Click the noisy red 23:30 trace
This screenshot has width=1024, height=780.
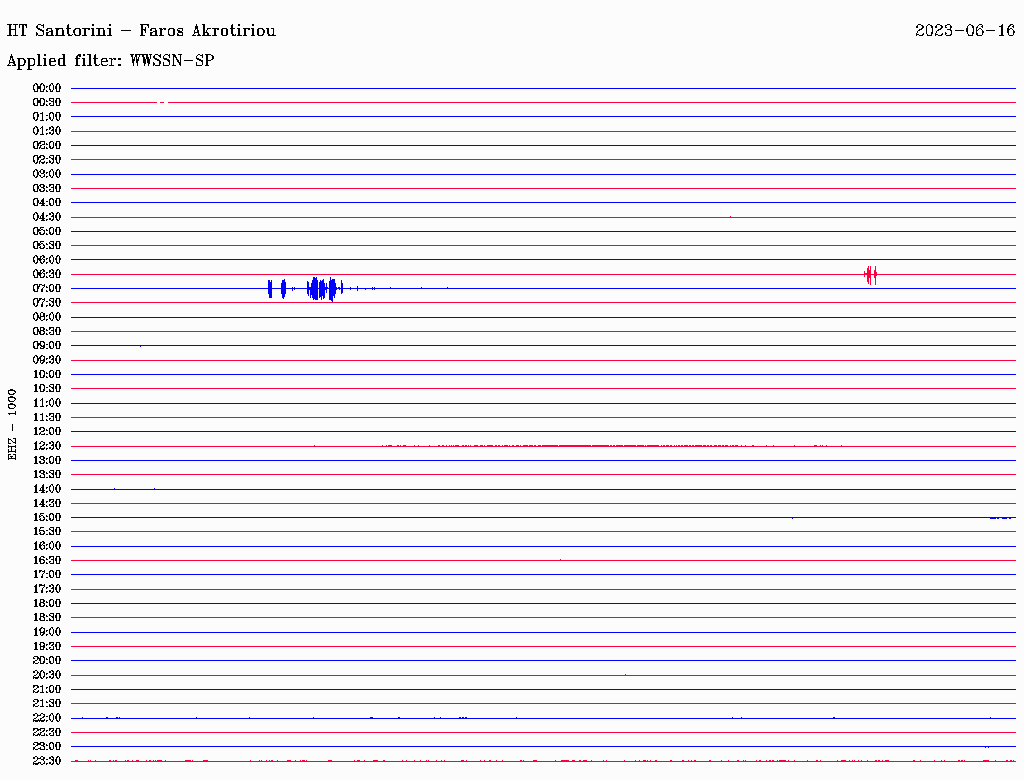click(543, 761)
